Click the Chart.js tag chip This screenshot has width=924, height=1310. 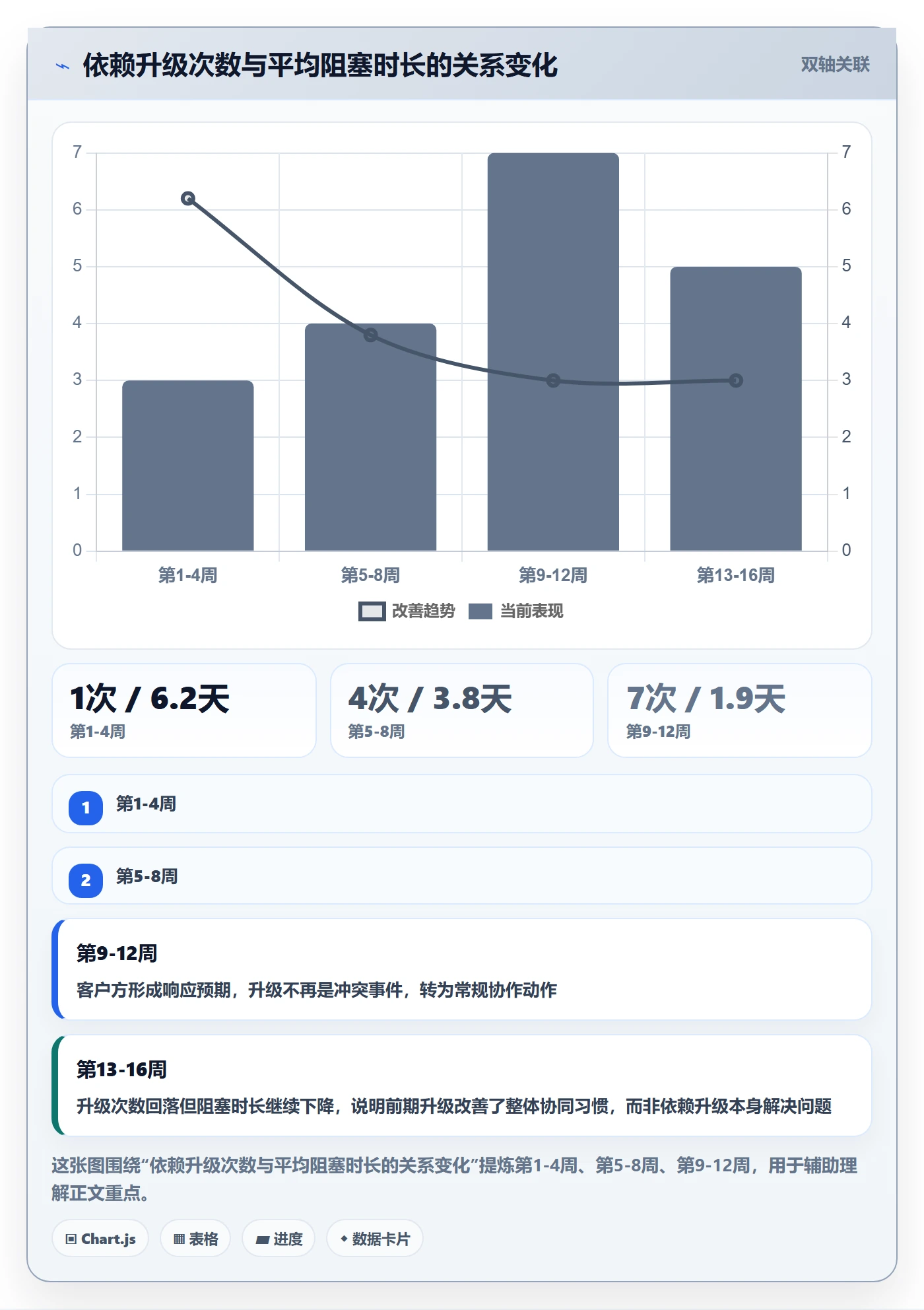point(100,1239)
